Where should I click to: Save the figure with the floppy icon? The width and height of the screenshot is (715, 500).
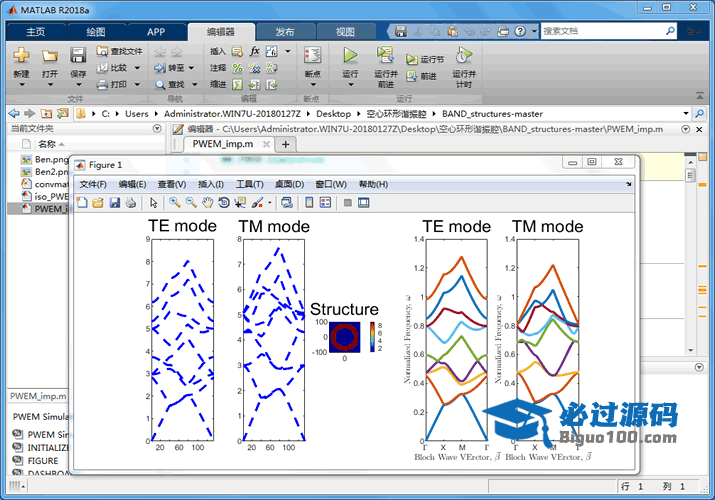click(x=114, y=203)
